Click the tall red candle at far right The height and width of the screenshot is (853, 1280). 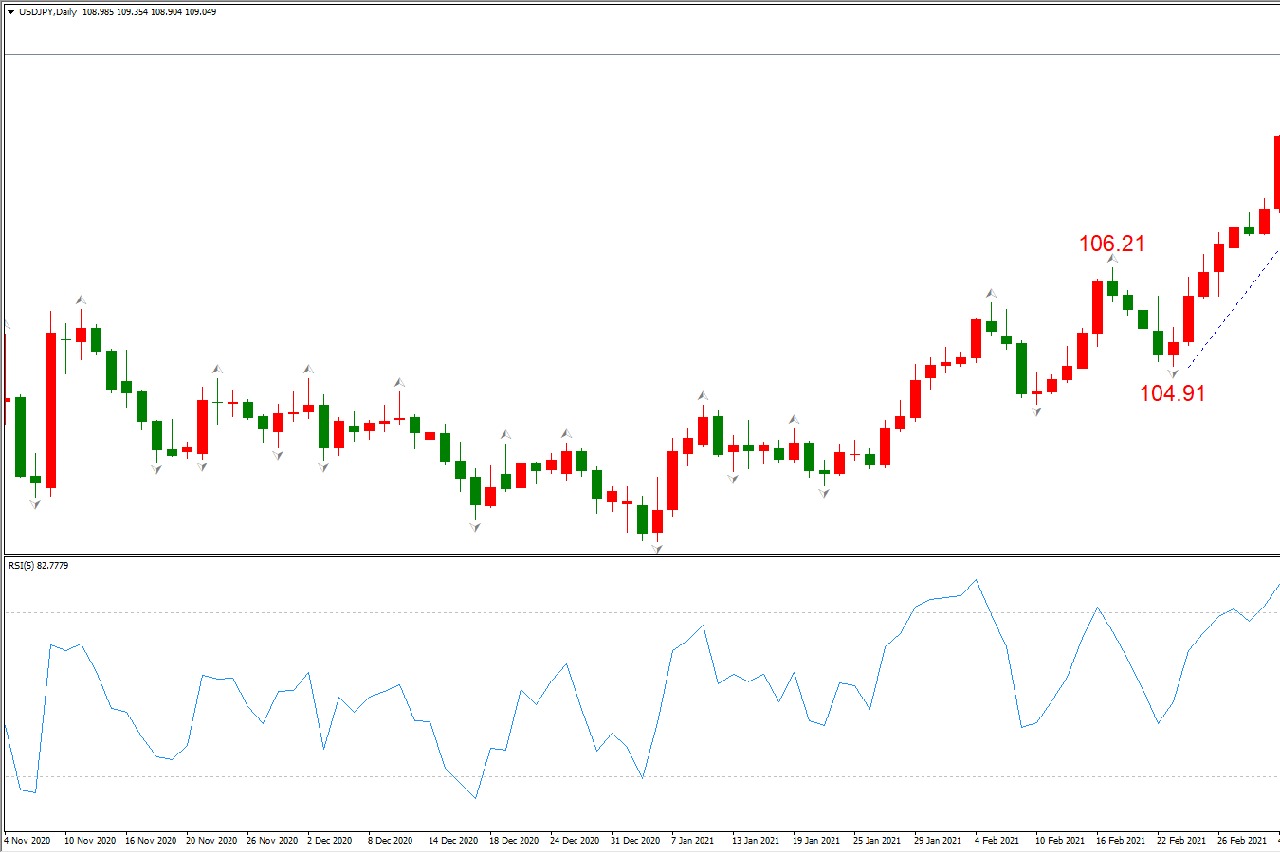[x=1276, y=170]
